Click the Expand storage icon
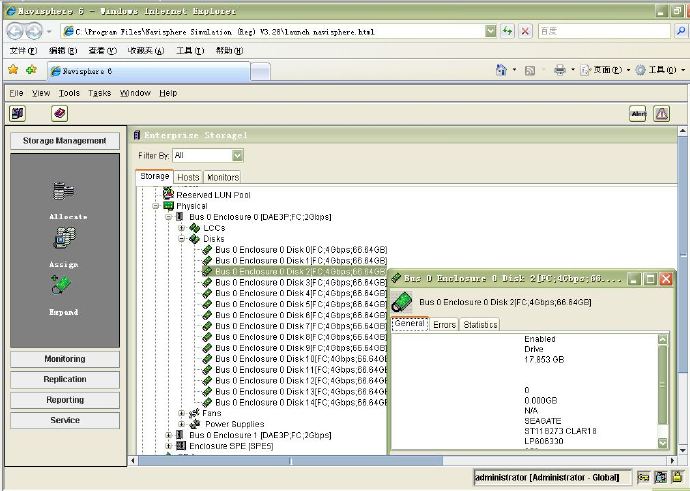The height and width of the screenshot is (491, 690). tap(61, 285)
